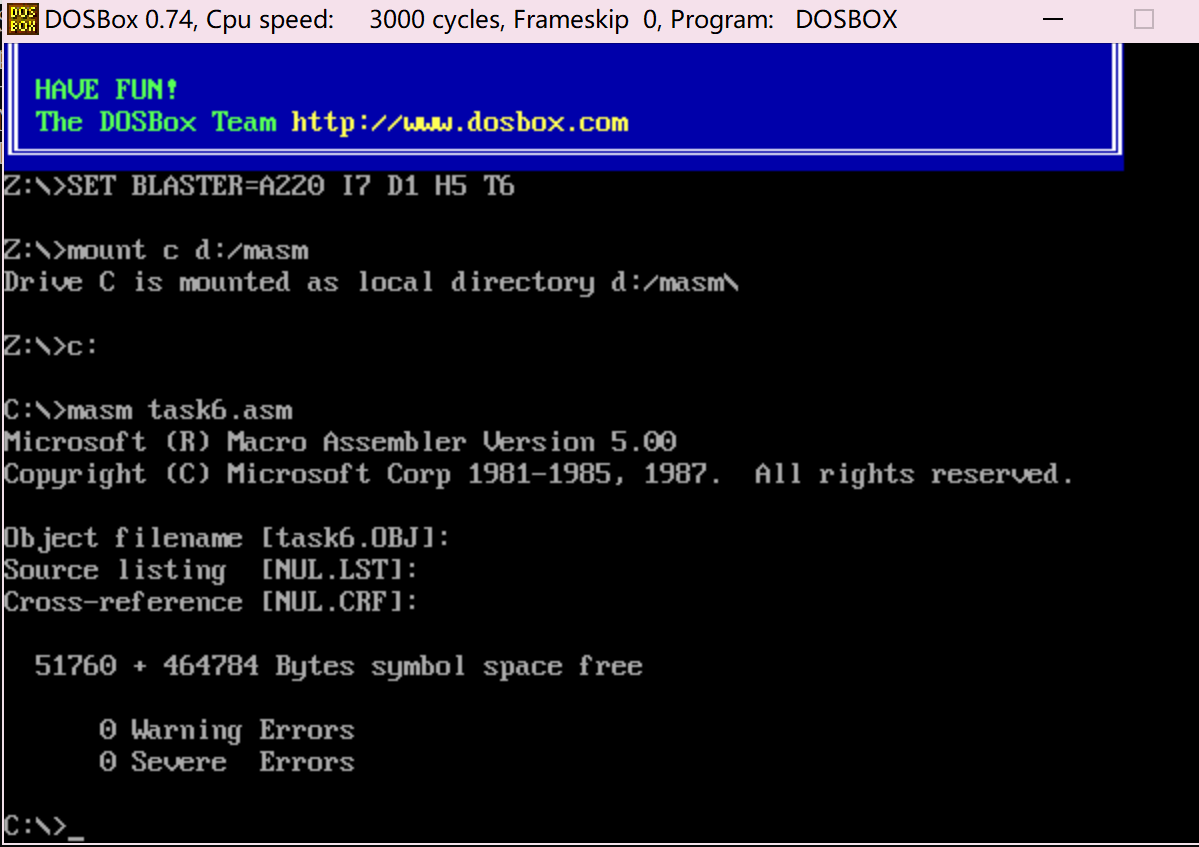Click 'Drive C is mounted as local directory' line
The image size is (1199, 847).
(x=371, y=283)
